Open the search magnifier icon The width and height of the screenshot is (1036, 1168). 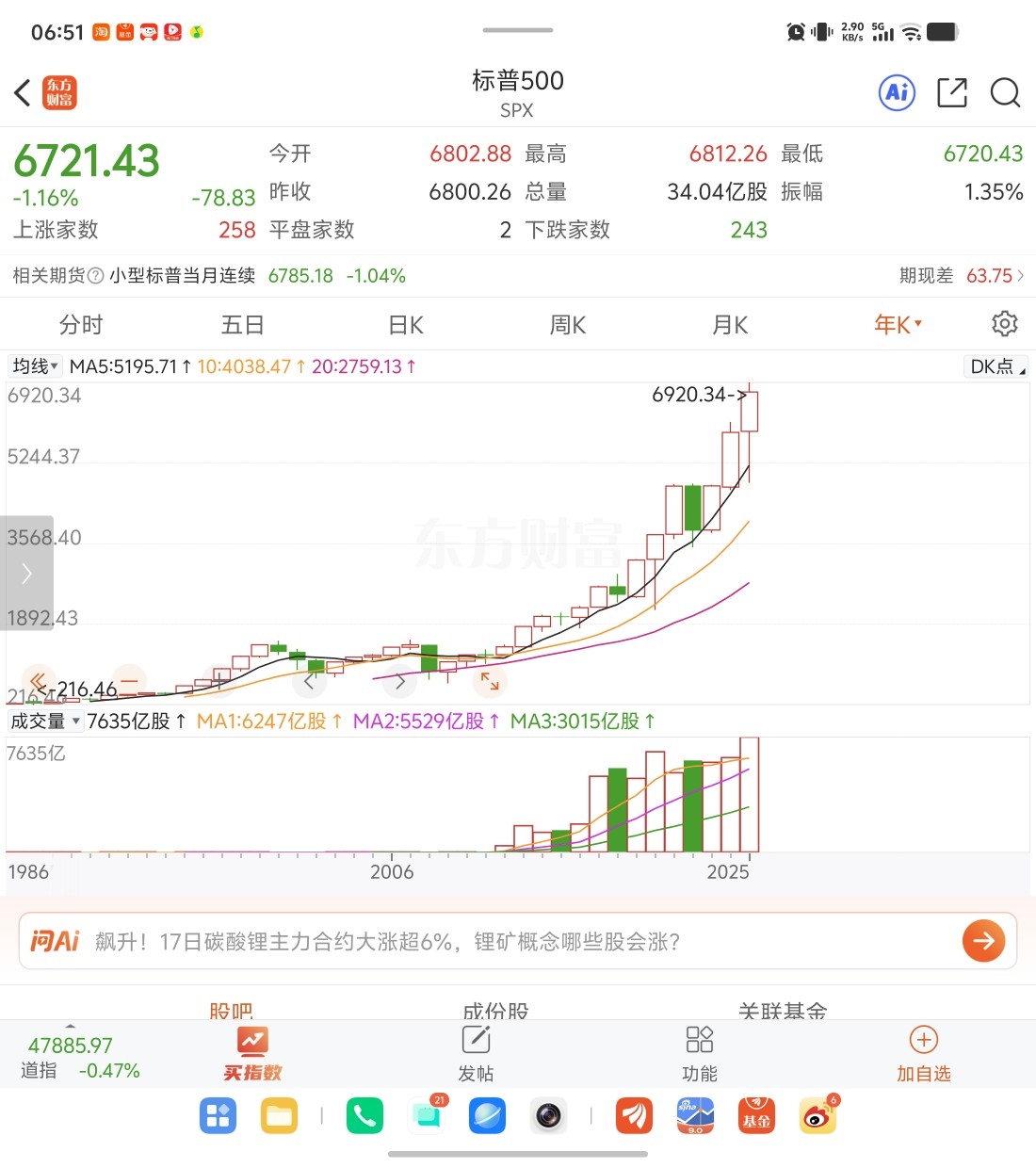click(x=1005, y=92)
